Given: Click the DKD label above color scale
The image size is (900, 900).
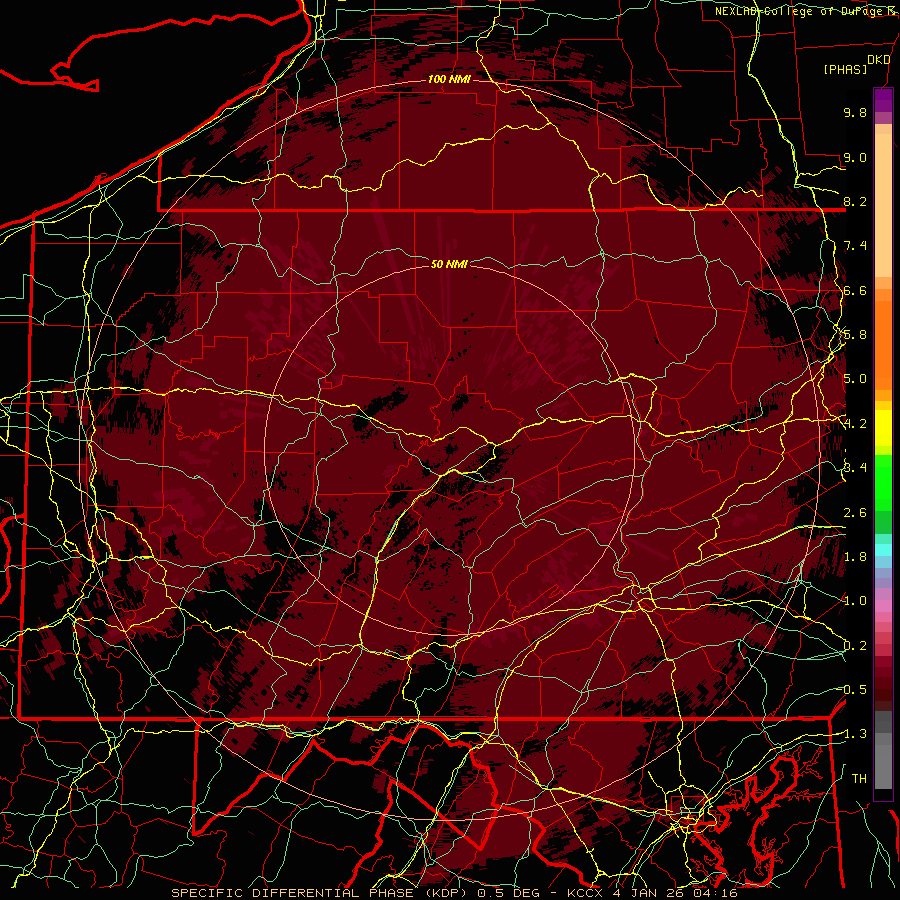Looking at the screenshot, I should click(x=878, y=60).
